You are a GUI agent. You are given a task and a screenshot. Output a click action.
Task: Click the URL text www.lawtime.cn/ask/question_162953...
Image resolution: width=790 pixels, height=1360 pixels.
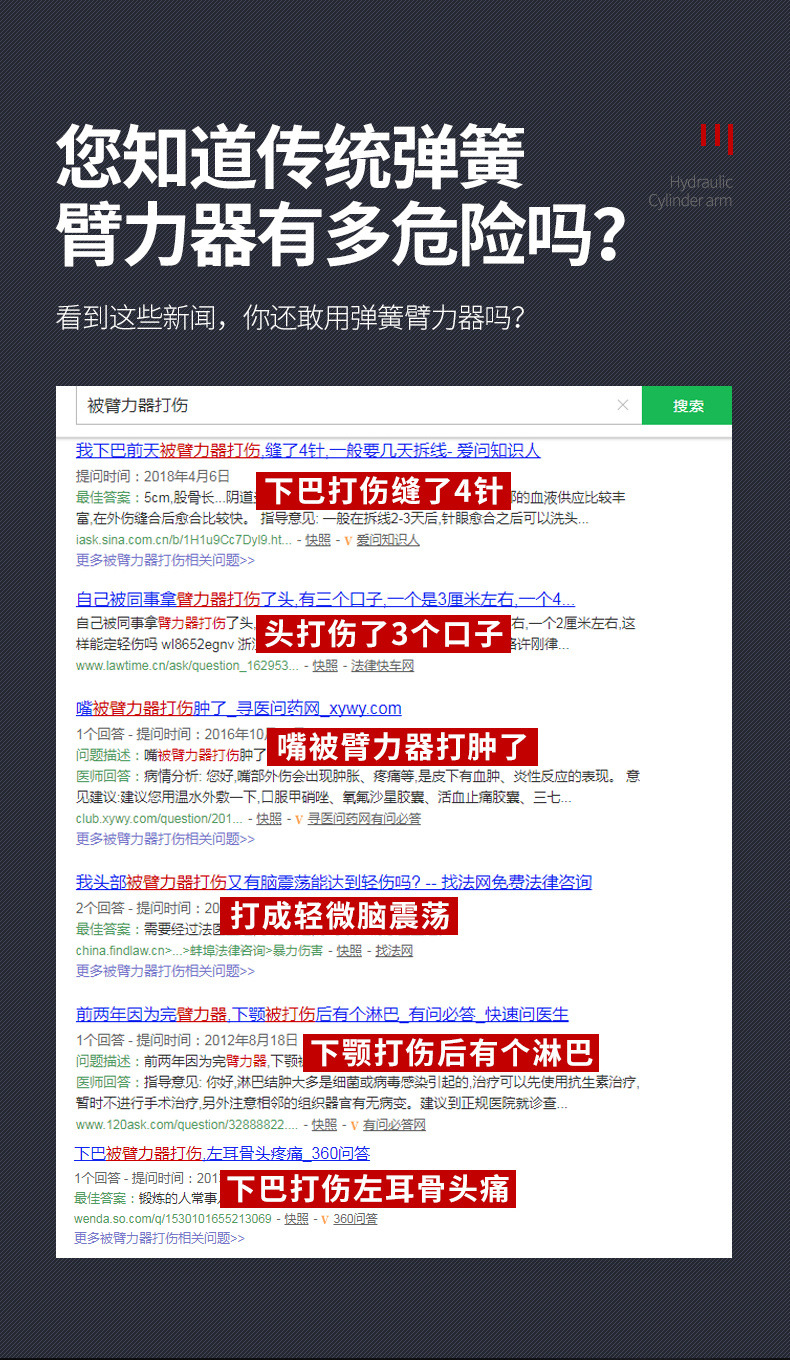[187, 665]
